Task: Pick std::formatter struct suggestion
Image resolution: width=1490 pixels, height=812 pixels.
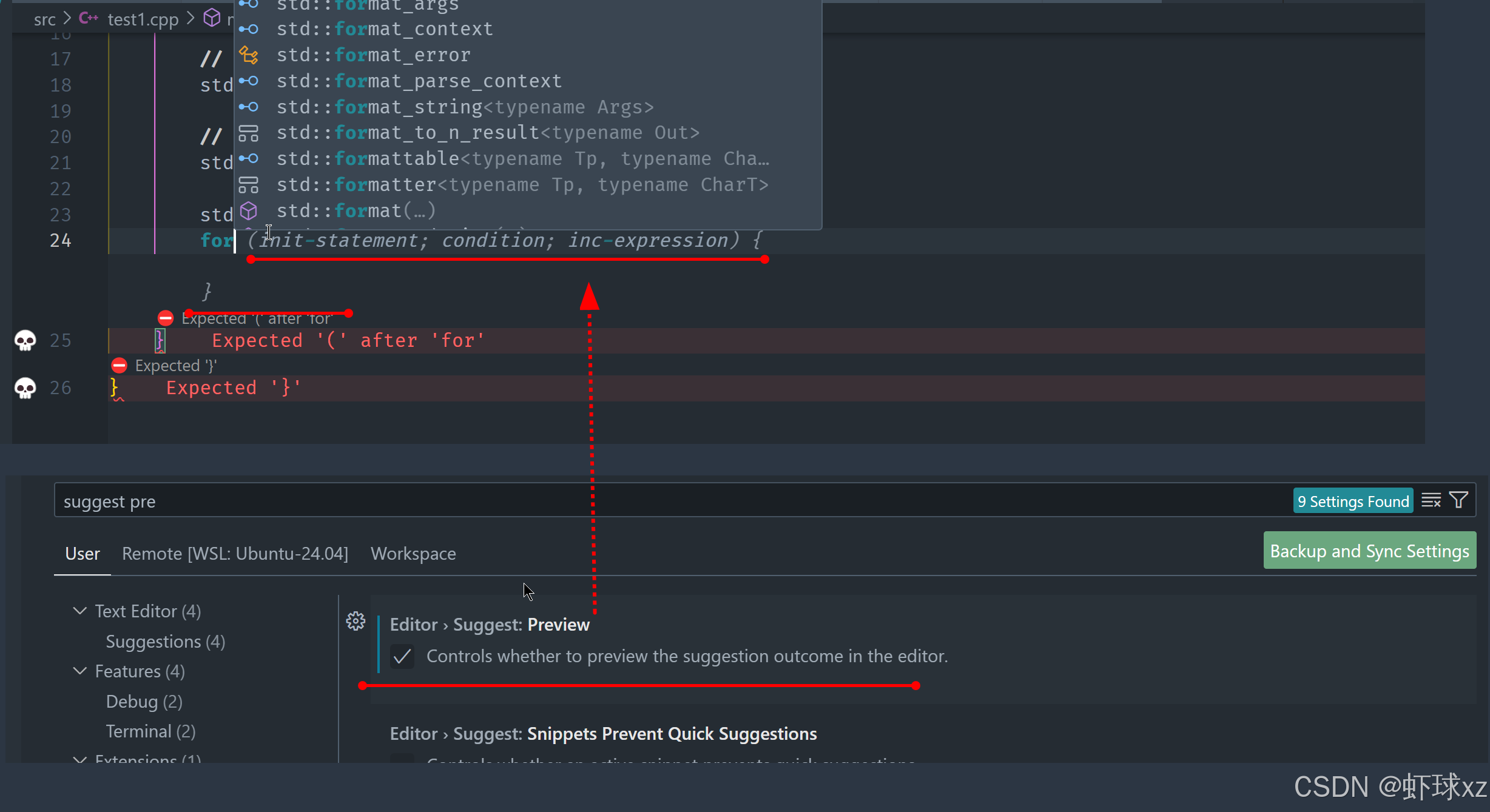Action: tap(522, 184)
